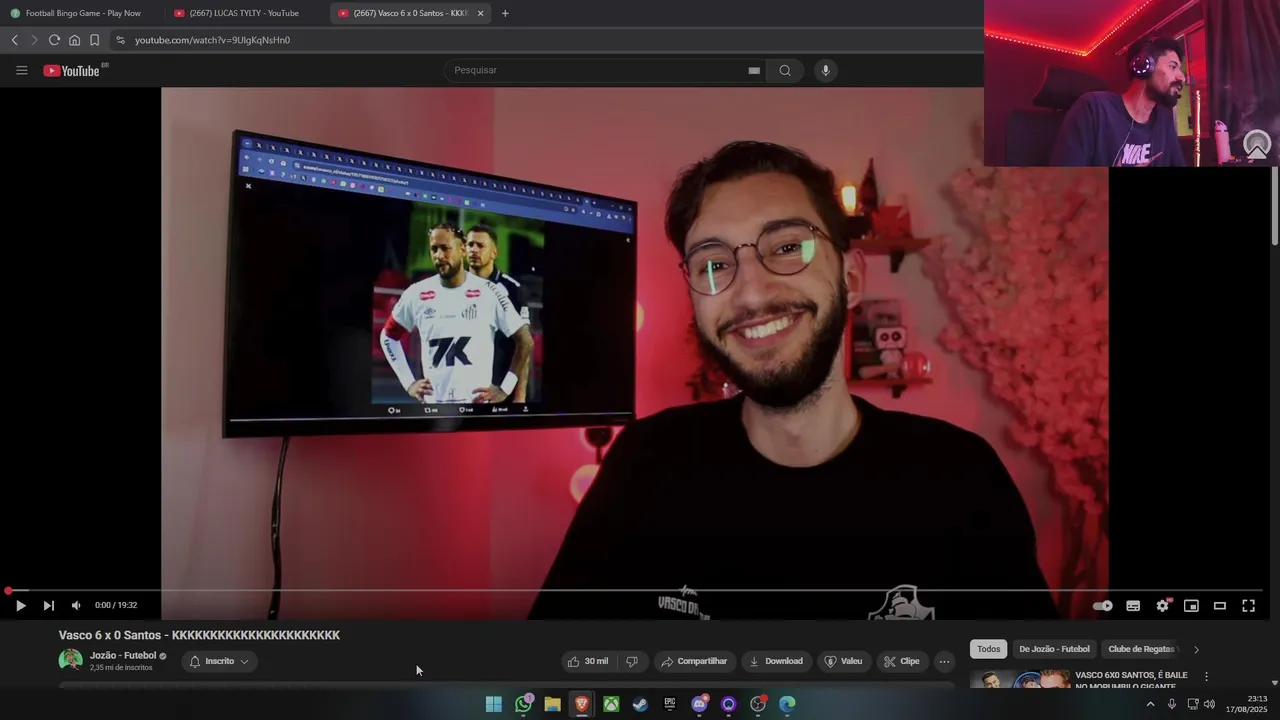This screenshot has width=1280, height=720.
Task: Open WhatsApp from taskbar
Action: click(x=523, y=704)
